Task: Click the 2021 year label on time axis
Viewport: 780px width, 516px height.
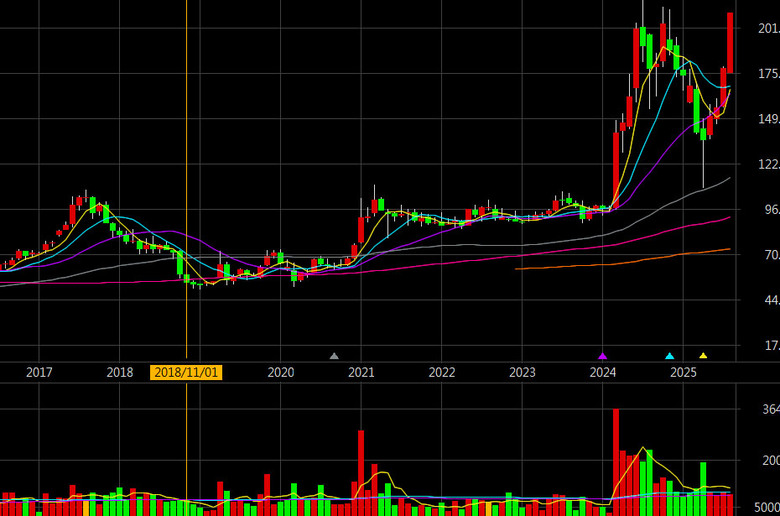Action: click(x=361, y=372)
